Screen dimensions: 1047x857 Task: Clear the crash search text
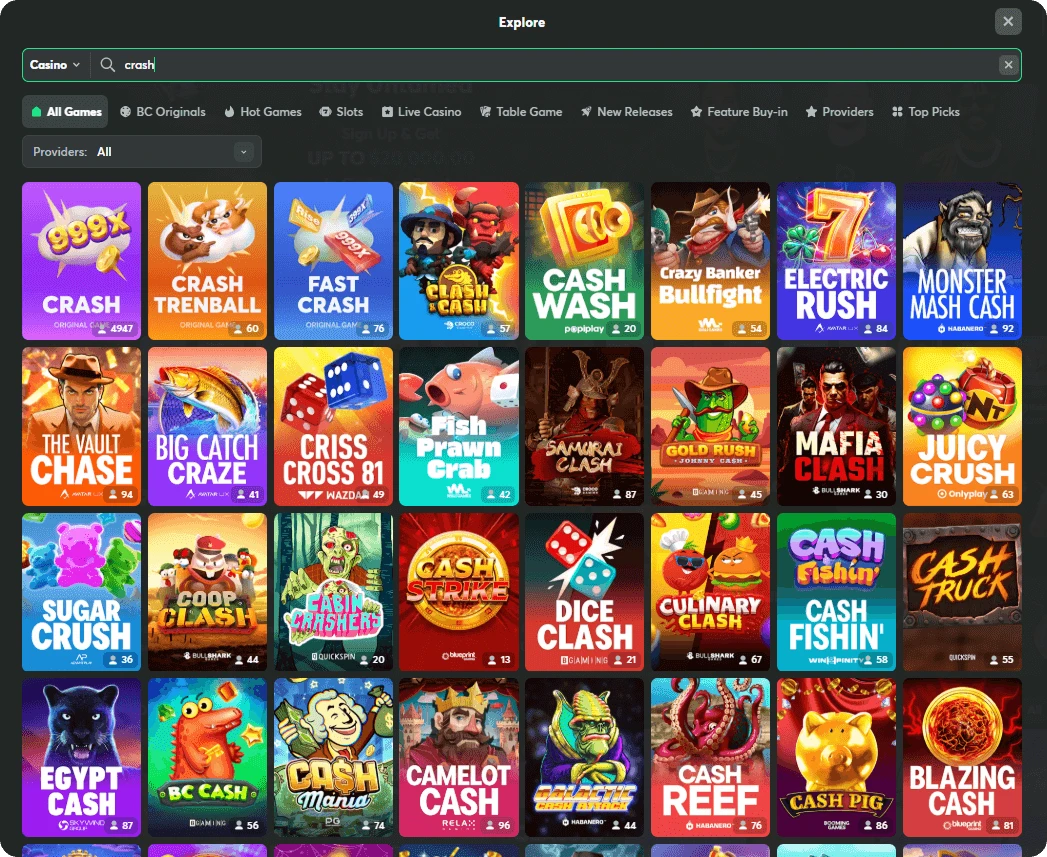tap(1008, 64)
